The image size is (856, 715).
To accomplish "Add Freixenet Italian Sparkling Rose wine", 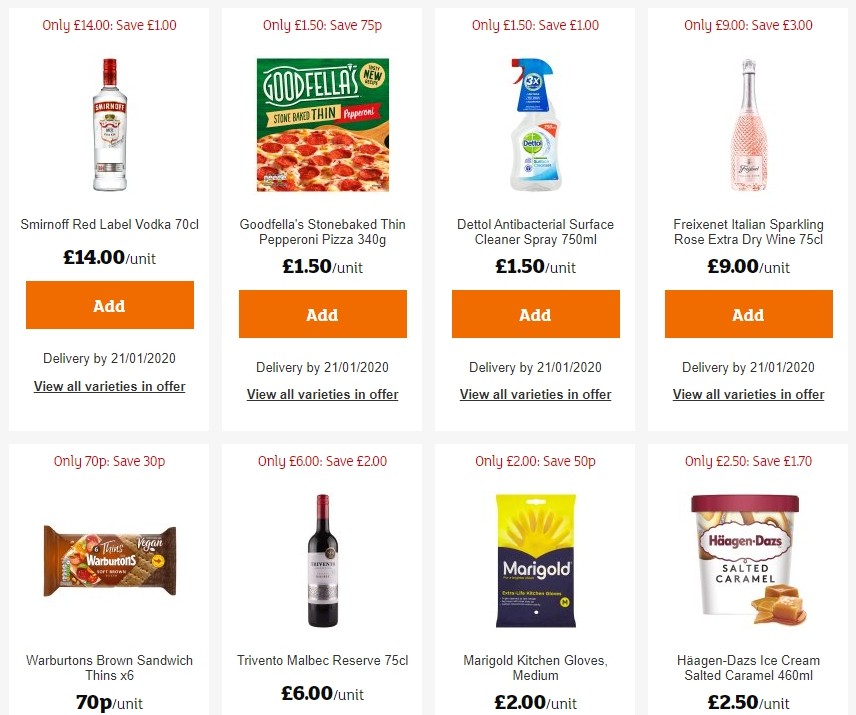I will [x=748, y=313].
